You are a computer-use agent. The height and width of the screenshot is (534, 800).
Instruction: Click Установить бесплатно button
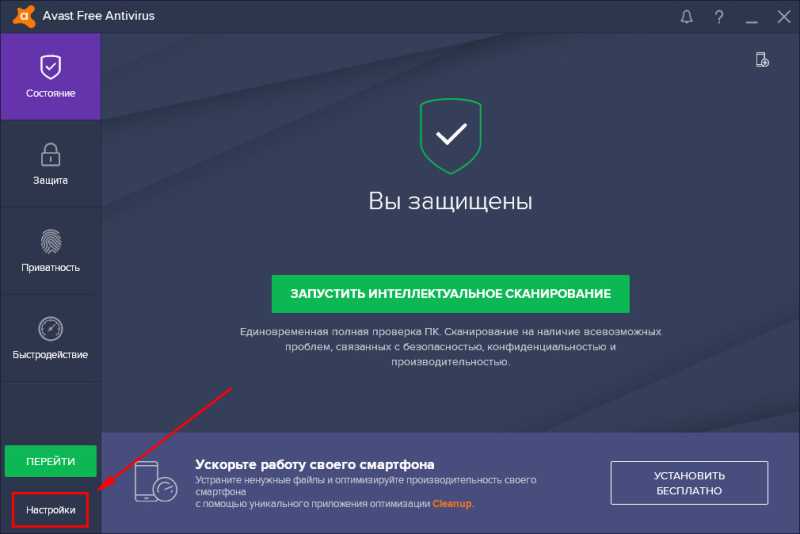pos(689,483)
